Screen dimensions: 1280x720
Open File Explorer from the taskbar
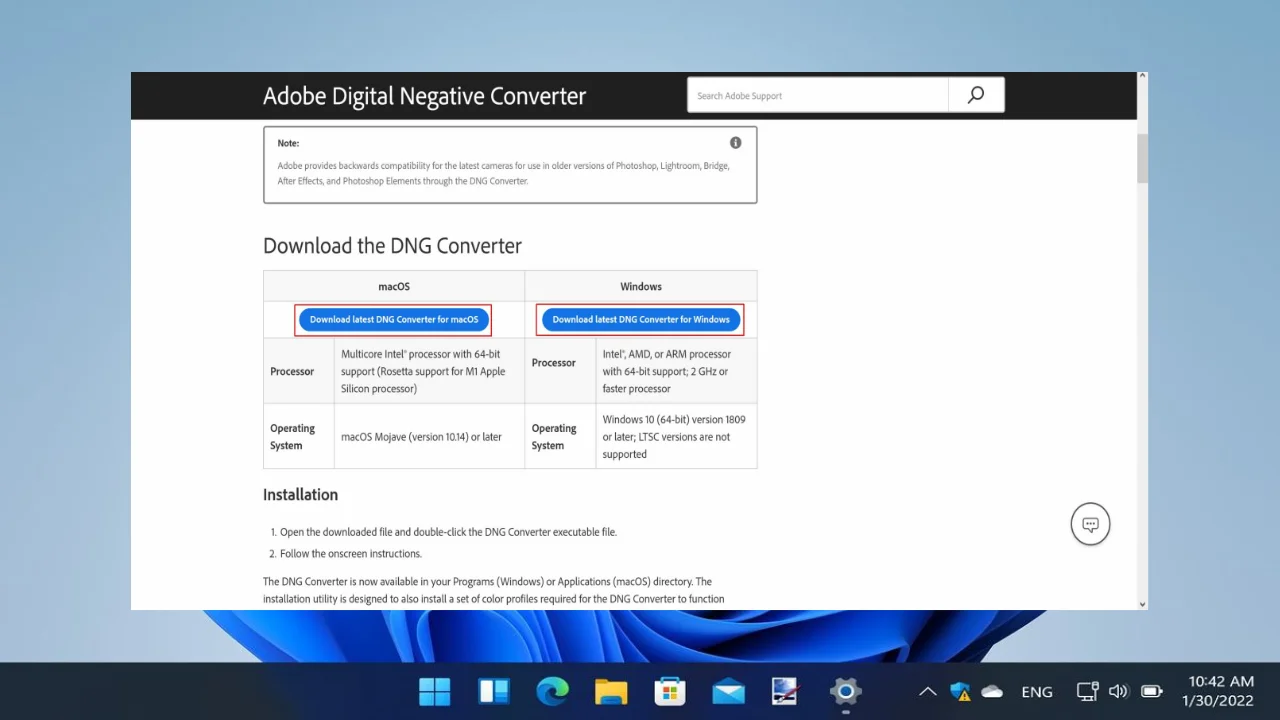(611, 691)
